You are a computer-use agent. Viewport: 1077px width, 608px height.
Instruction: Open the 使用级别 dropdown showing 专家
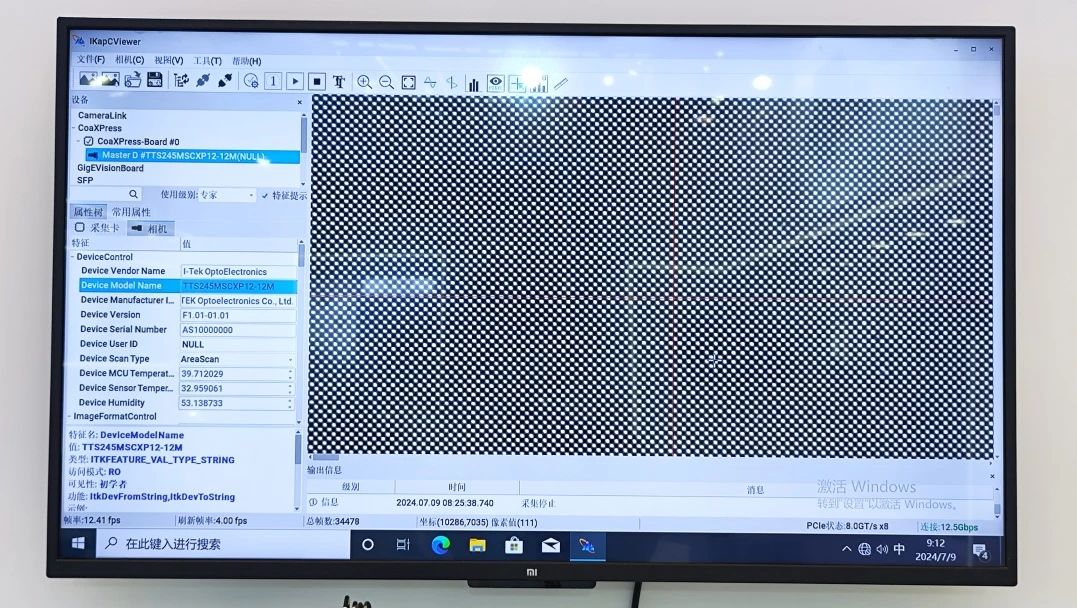click(x=227, y=196)
